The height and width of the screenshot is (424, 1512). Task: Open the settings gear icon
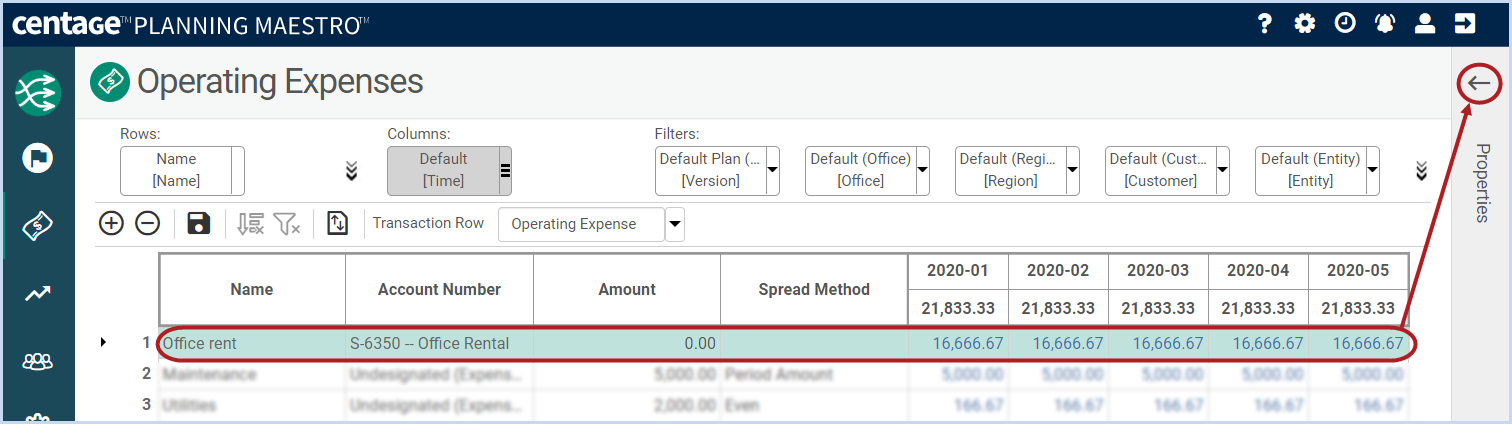(1305, 23)
